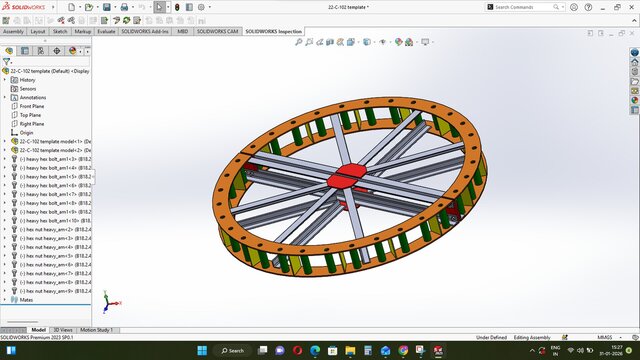Switch to the SOLIDWORKS CAM tab
Image resolution: width=640 pixels, height=360 pixels.
coord(218,31)
